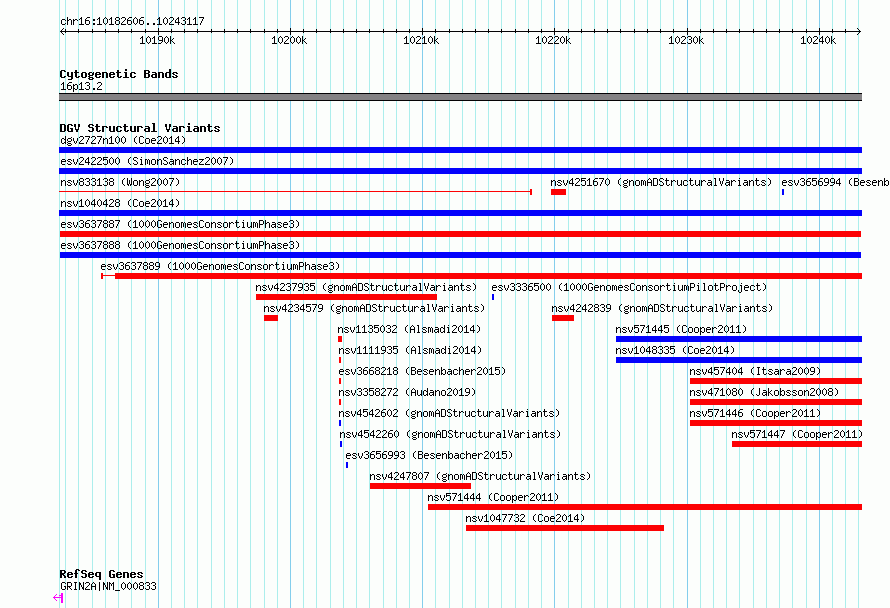890x608 pixels.
Task: Open esv3656993 (Besenbacher2015) variant
Action: point(429,455)
